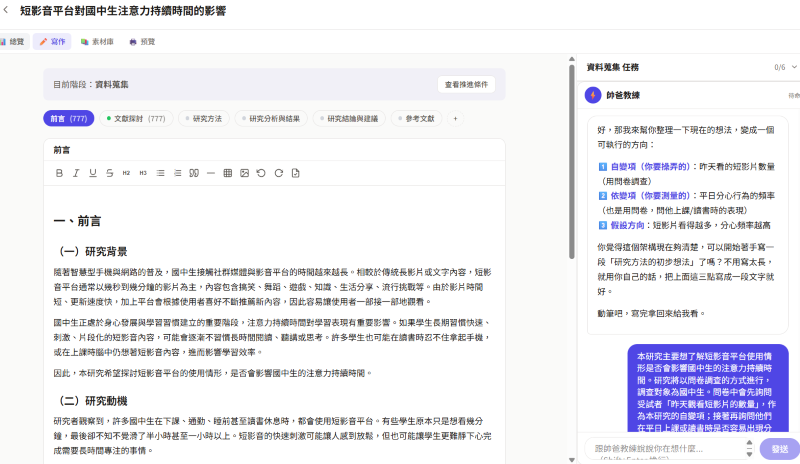Screen dimensions: 800x464
Task: Toggle bold formatting in editor toolbar
Action: click(59, 173)
